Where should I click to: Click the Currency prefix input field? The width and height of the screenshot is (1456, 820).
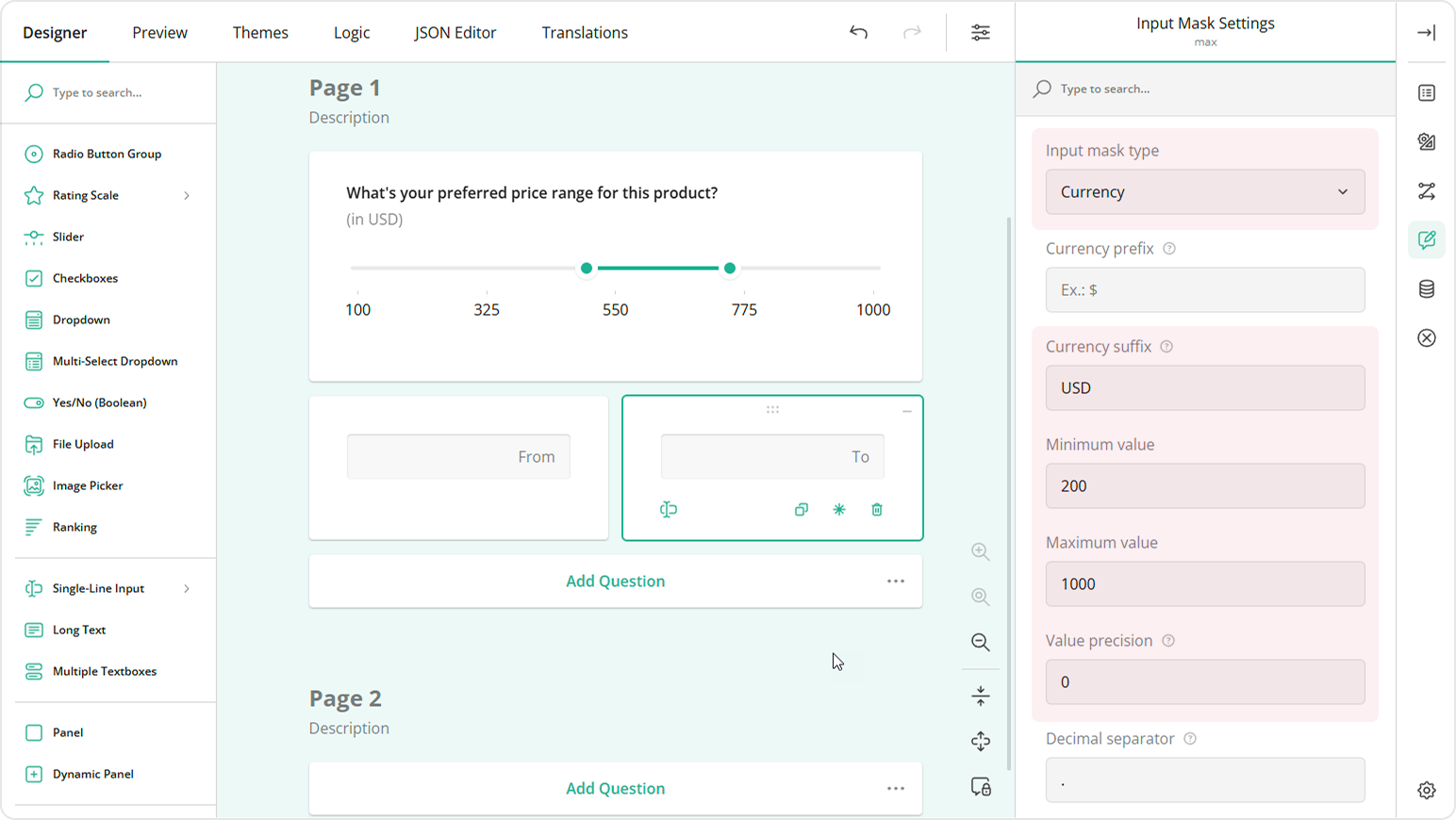[1205, 289]
